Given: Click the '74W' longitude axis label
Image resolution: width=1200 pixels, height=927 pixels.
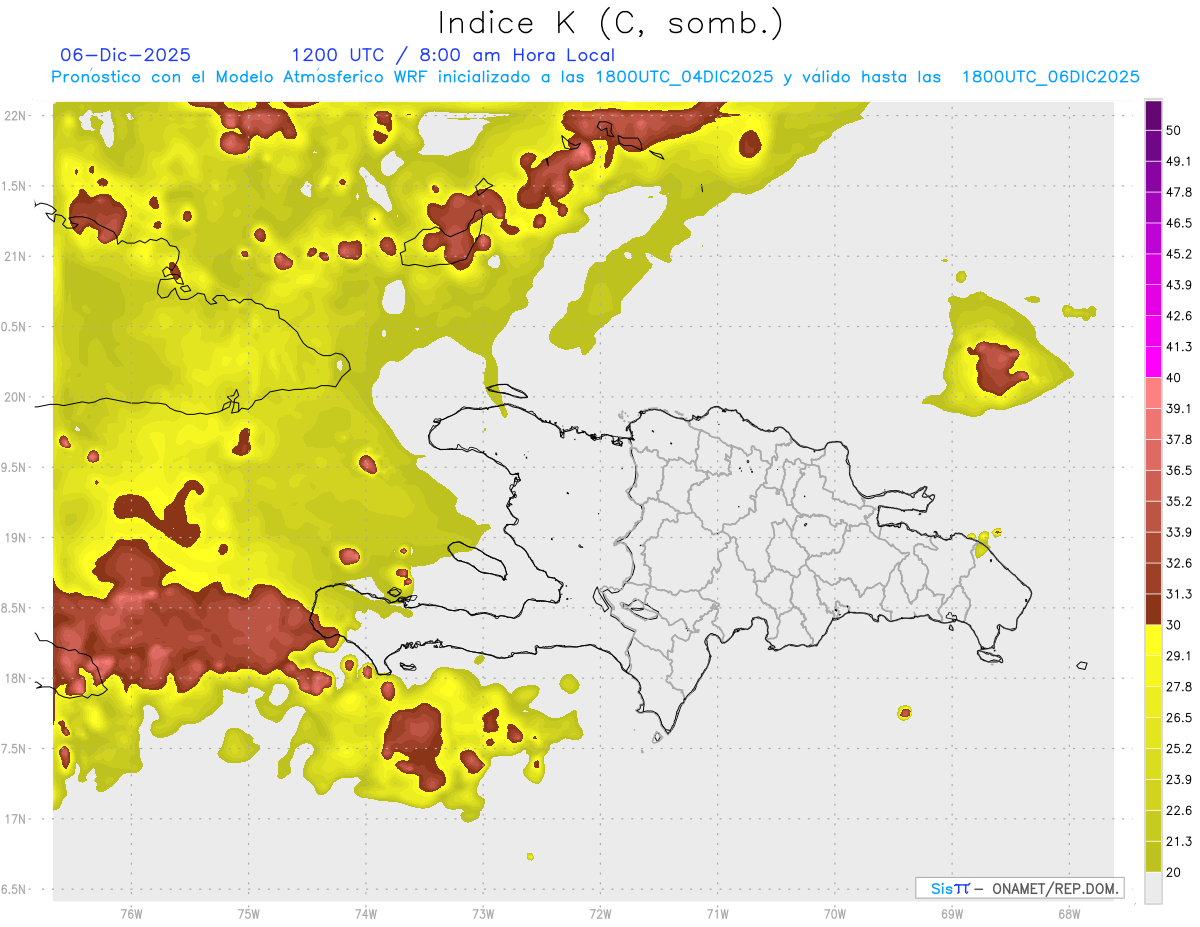Looking at the screenshot, I should 365,914.
